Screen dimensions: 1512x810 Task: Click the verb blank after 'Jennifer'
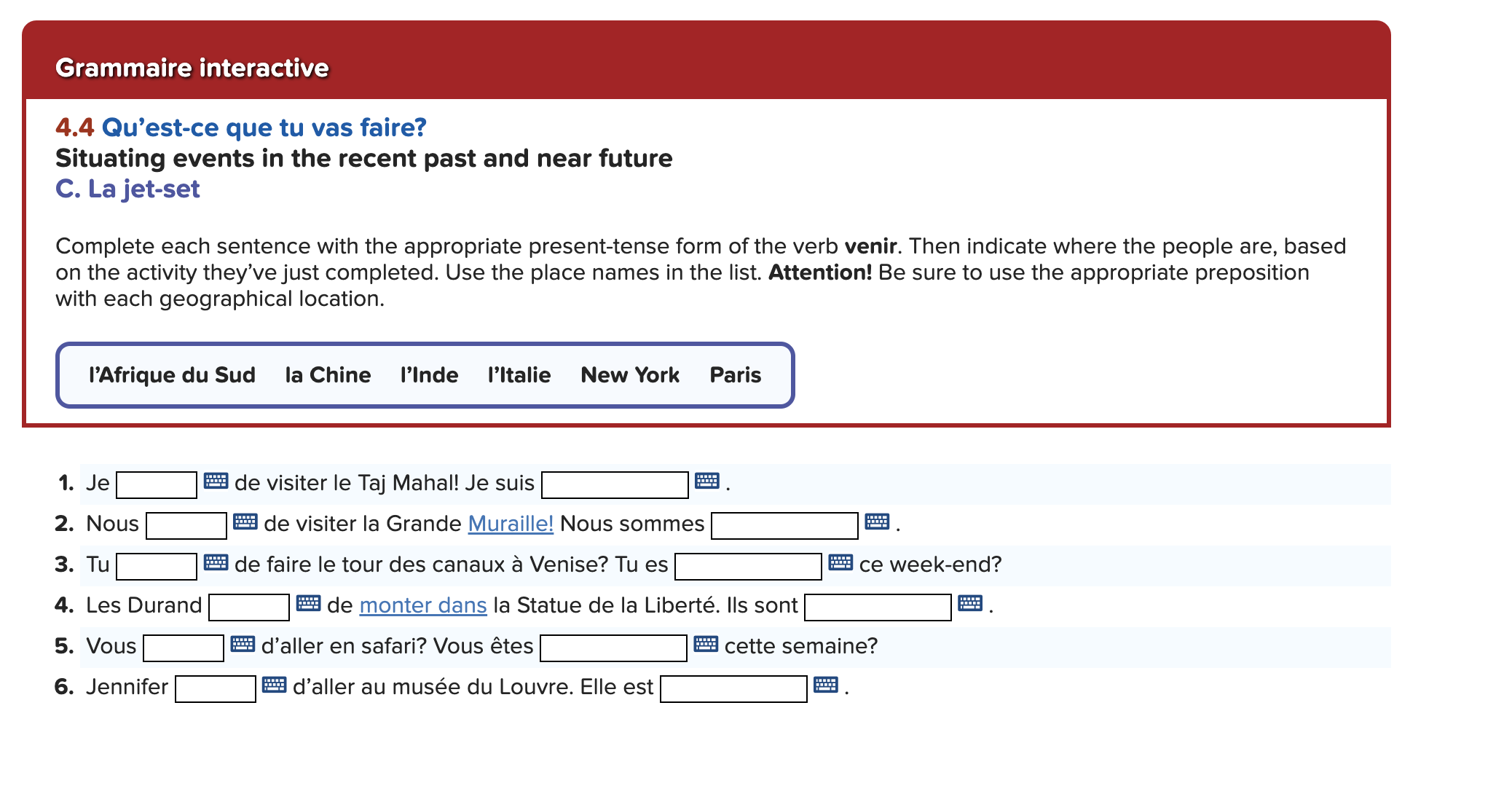(x=215, y=688)
